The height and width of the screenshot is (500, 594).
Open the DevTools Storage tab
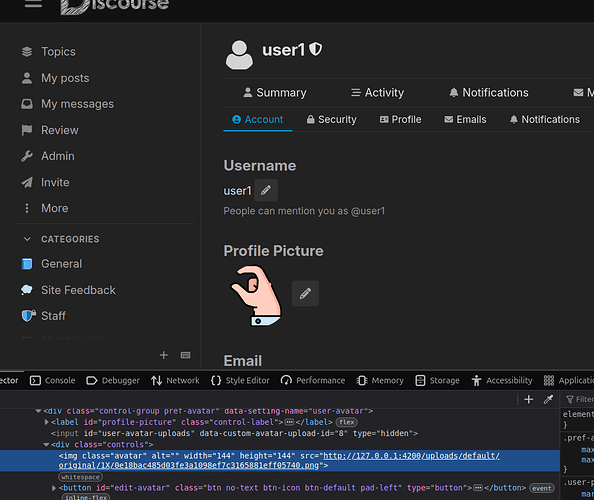(x=437, y=380)
